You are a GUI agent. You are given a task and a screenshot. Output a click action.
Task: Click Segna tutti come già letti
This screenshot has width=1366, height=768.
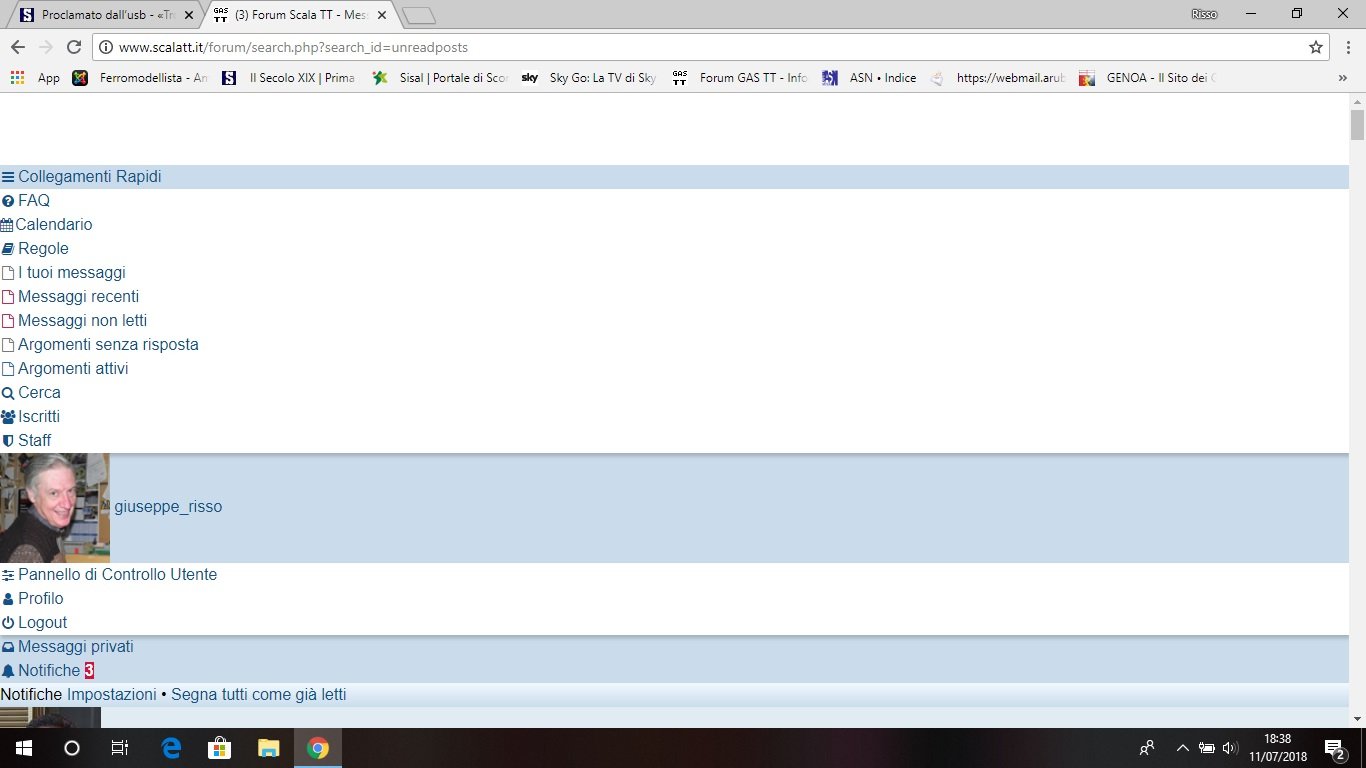(258, 694)
